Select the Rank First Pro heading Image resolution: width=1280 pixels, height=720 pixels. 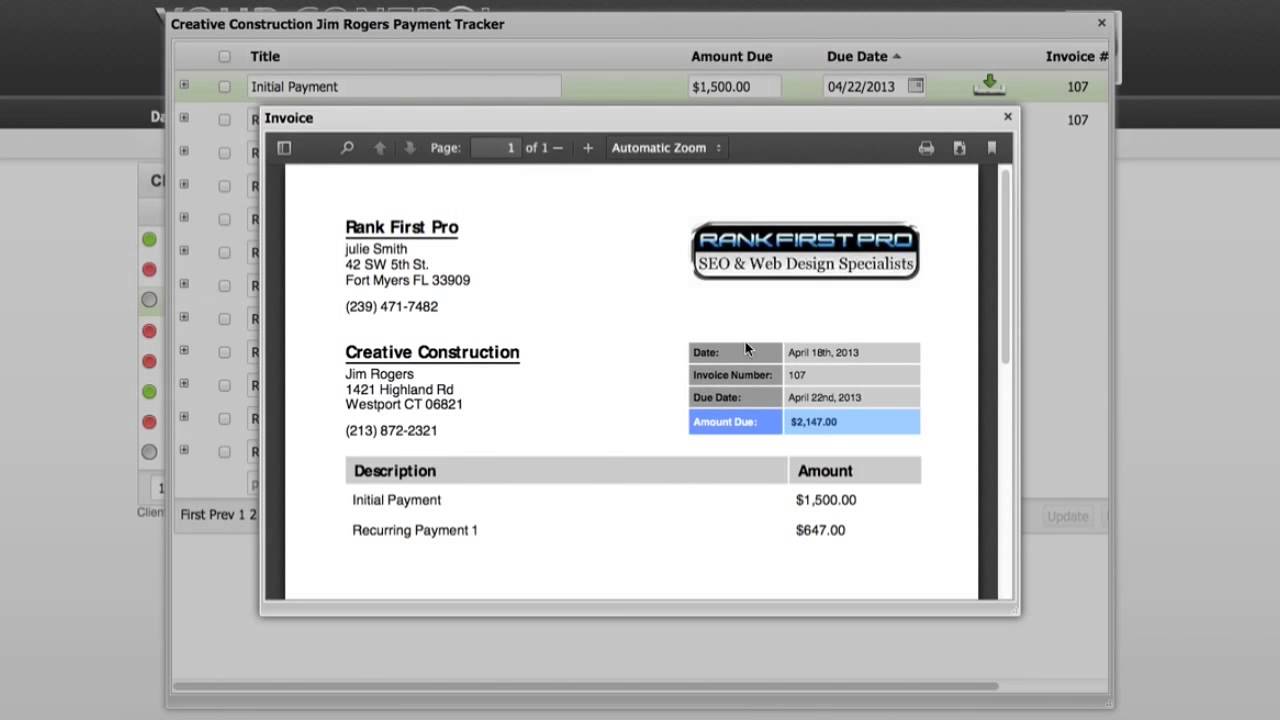click(x=402, y=227)
